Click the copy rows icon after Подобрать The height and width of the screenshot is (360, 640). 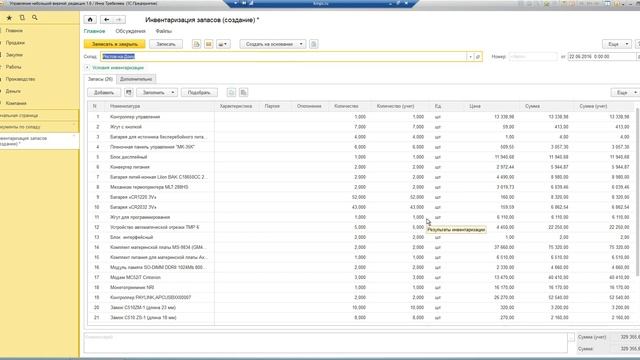pos(231,93)
